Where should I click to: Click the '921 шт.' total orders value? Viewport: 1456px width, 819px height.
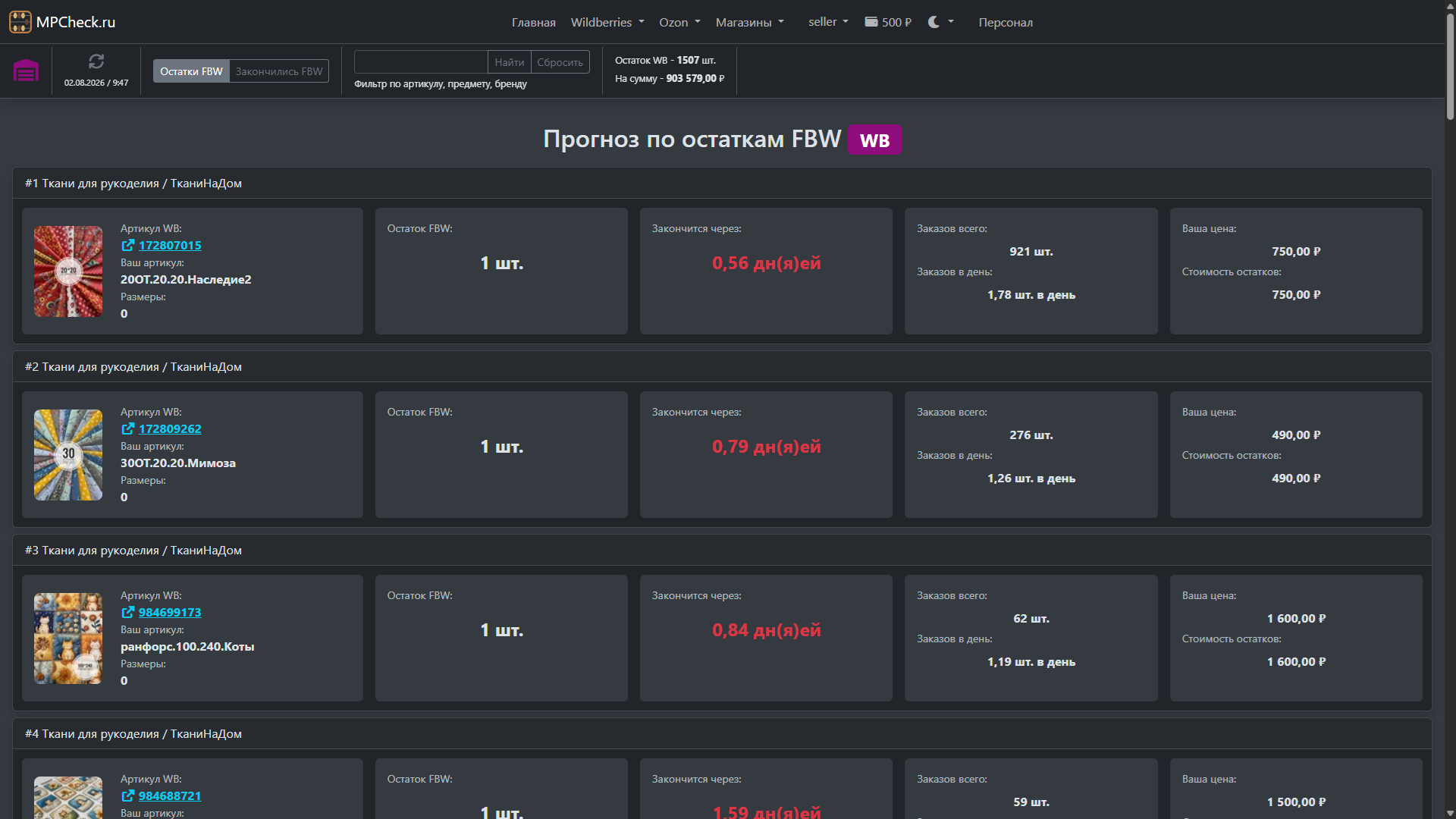coord(1031,251)
